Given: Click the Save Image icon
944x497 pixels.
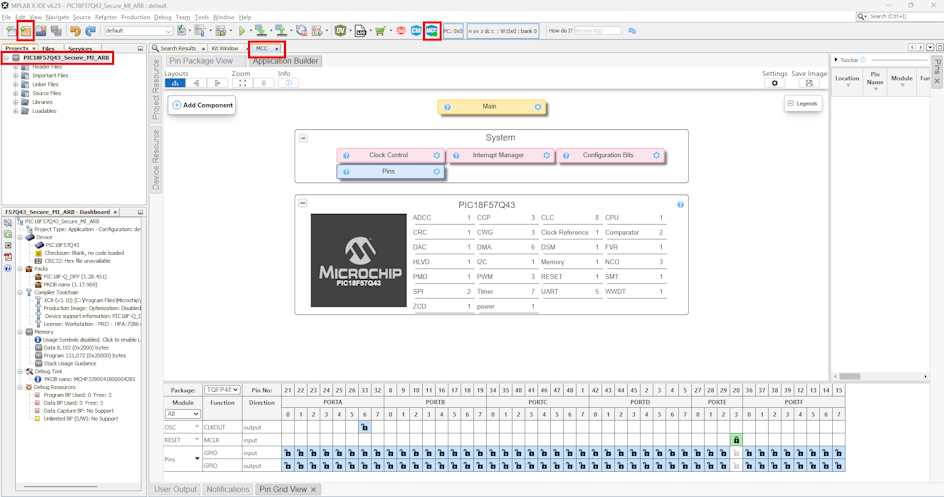Looking at the screenshot, I should point(809,83).
